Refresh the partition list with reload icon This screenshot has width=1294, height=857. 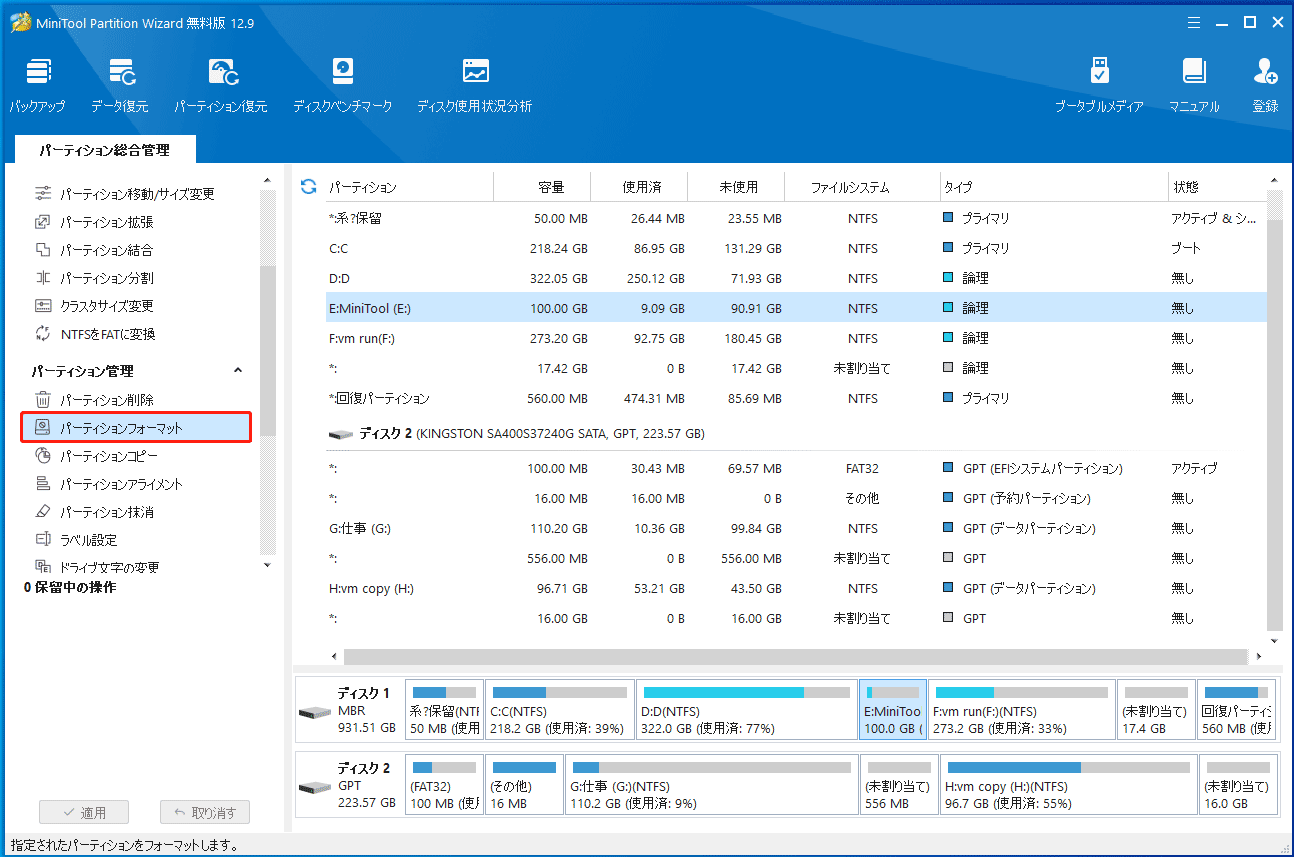pyautogui.click(x=308, y=187)
